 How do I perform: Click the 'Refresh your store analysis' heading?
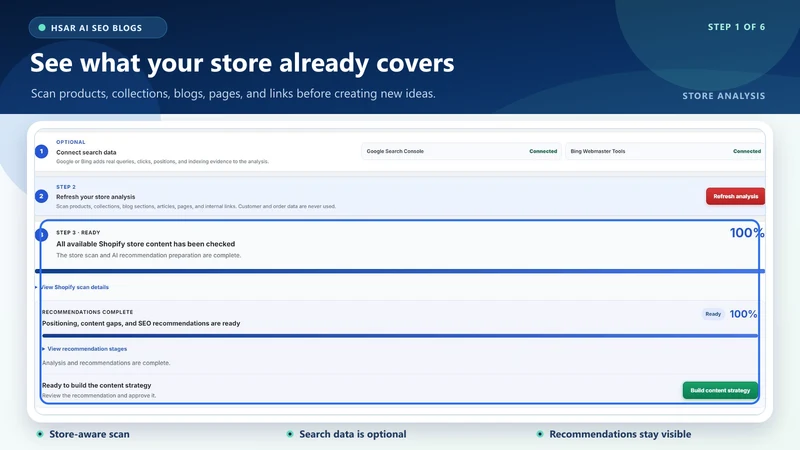(x=95, y=197)
